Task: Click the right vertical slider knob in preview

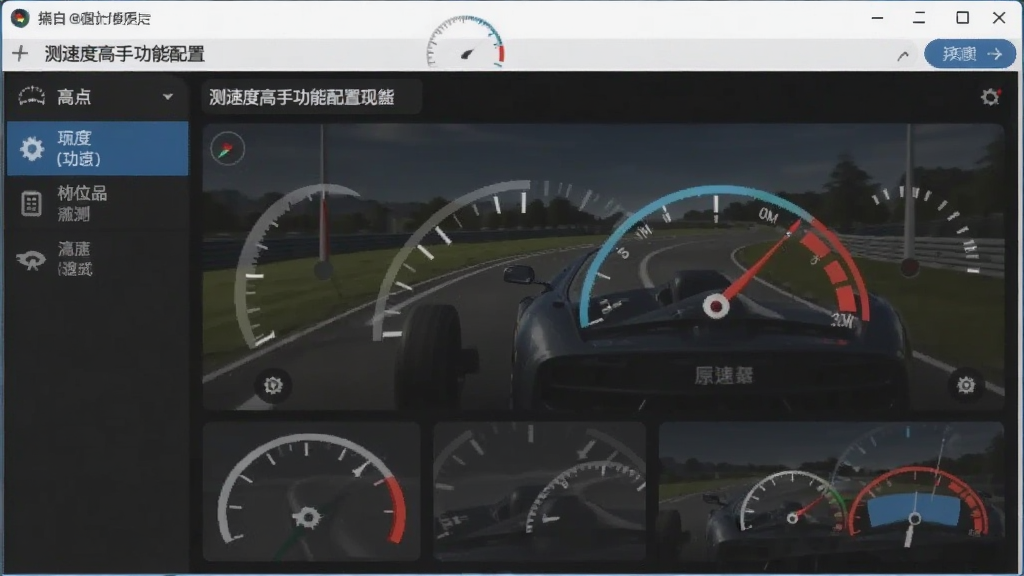Action: coord(909,266)
